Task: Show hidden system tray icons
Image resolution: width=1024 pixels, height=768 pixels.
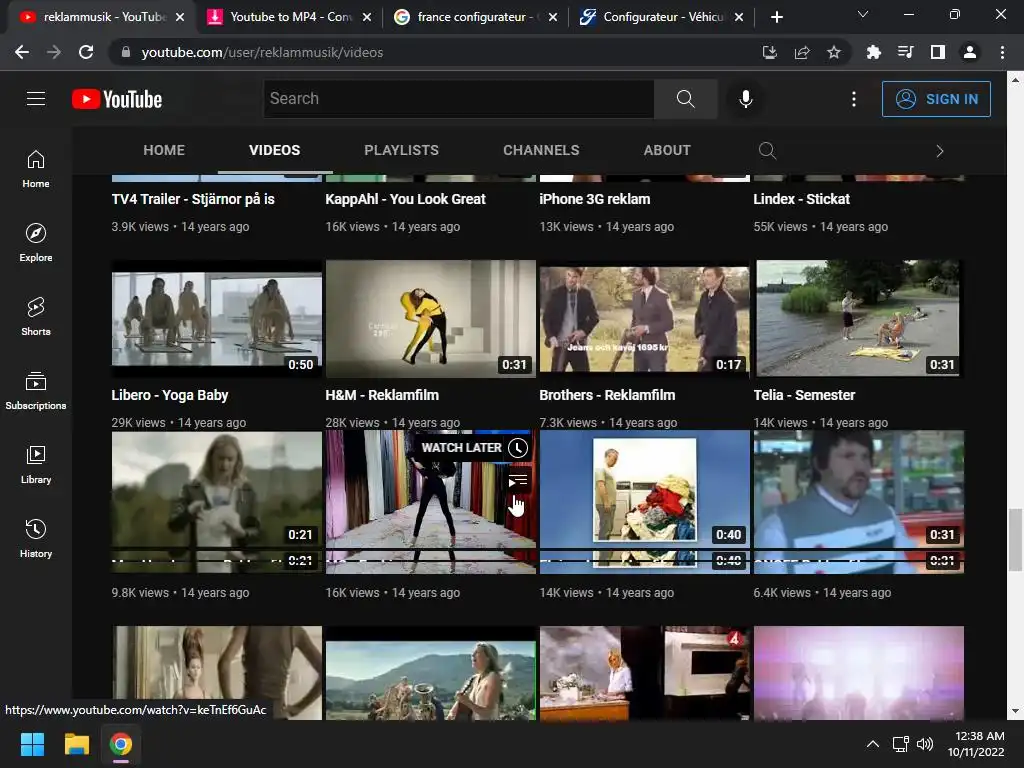Action: point(872,744)
